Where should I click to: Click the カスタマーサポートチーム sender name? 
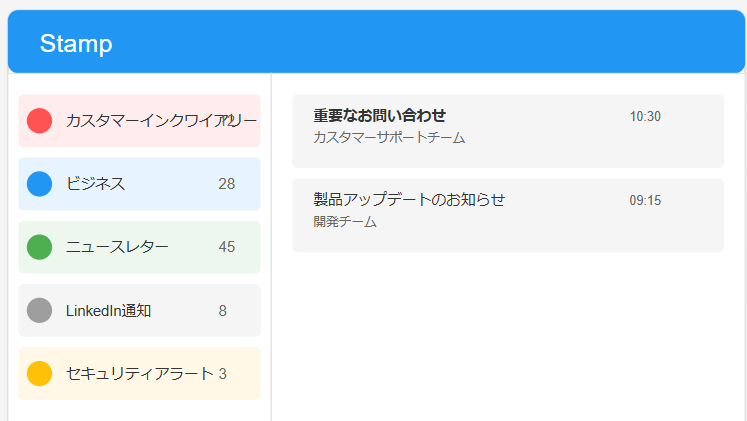pos(389,138)
